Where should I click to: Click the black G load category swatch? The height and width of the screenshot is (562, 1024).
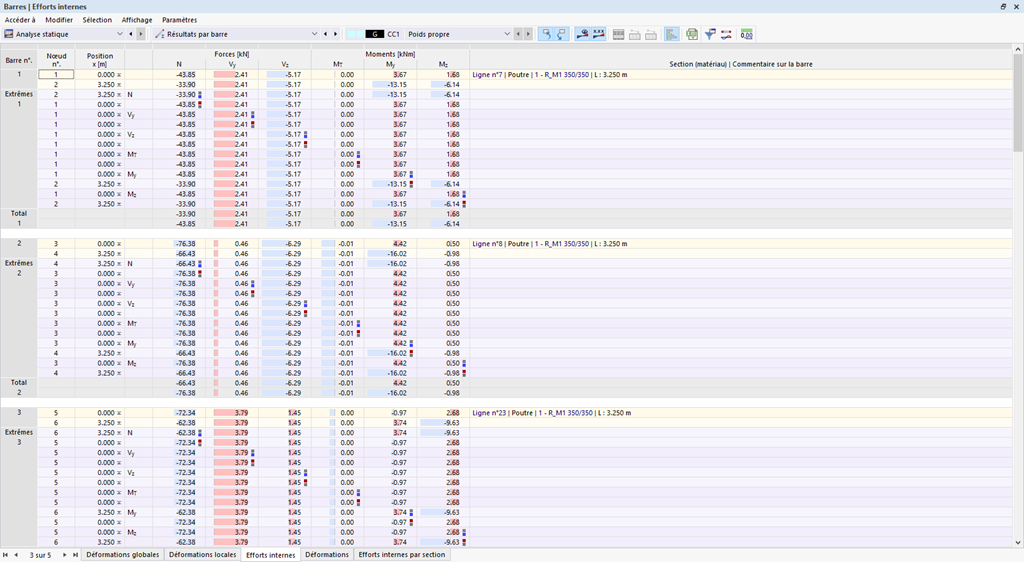point(375,34)
